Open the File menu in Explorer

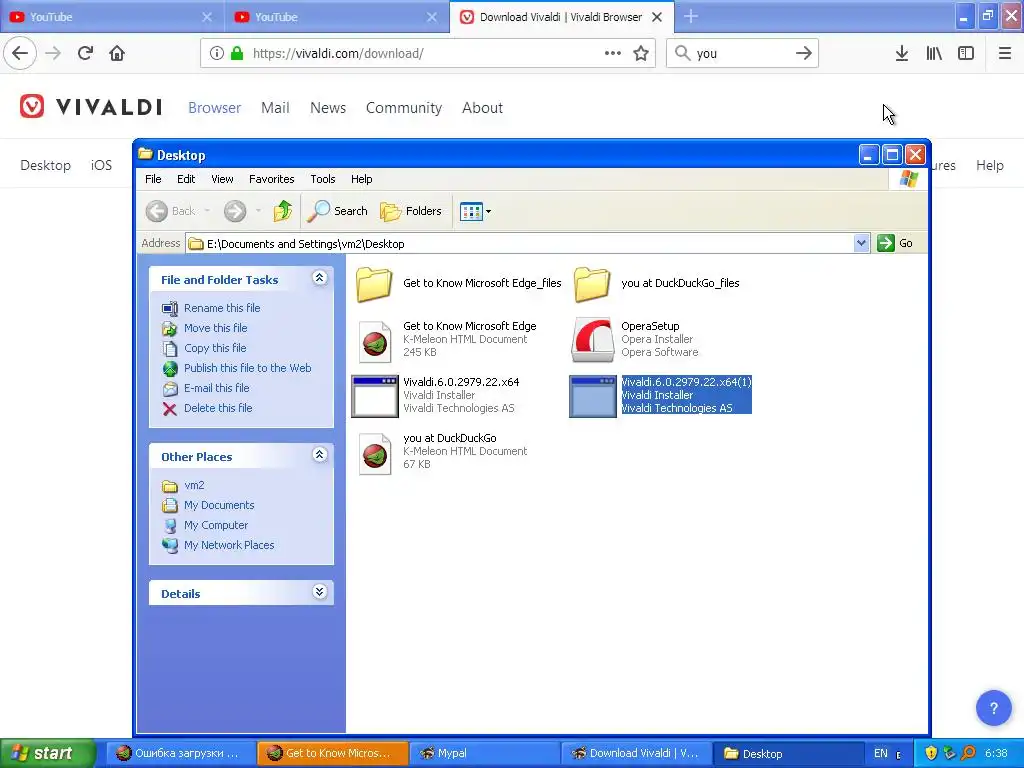[153, 179]
